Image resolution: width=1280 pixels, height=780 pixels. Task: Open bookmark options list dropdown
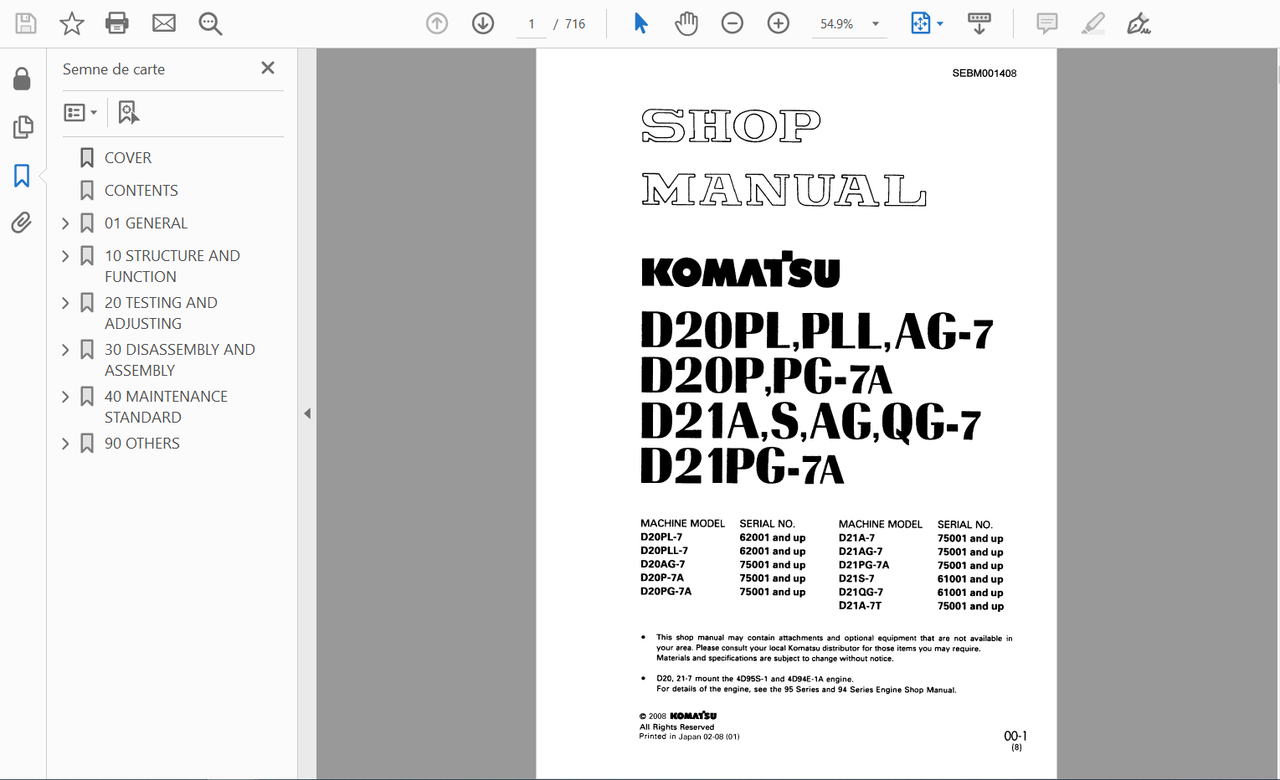pyautogui.click(x=81, y=113)
